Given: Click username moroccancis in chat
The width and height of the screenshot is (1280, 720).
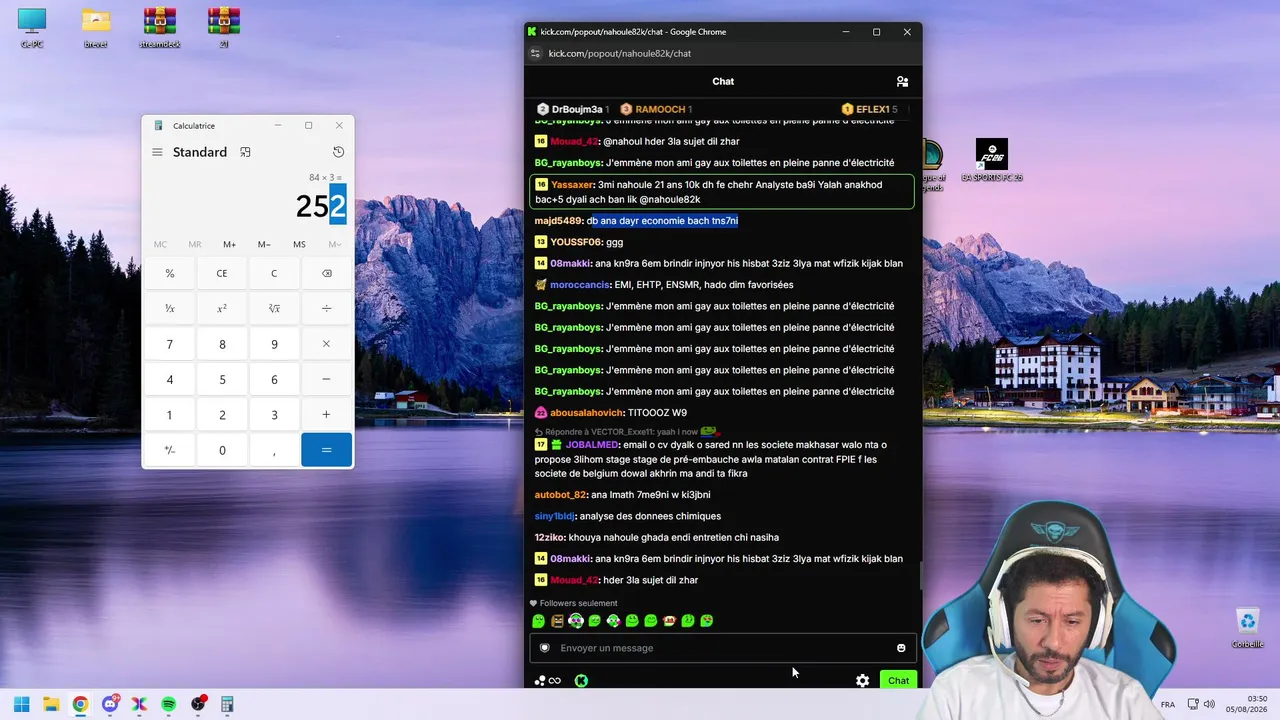Looking at the screenshot, I should point(580,285).
